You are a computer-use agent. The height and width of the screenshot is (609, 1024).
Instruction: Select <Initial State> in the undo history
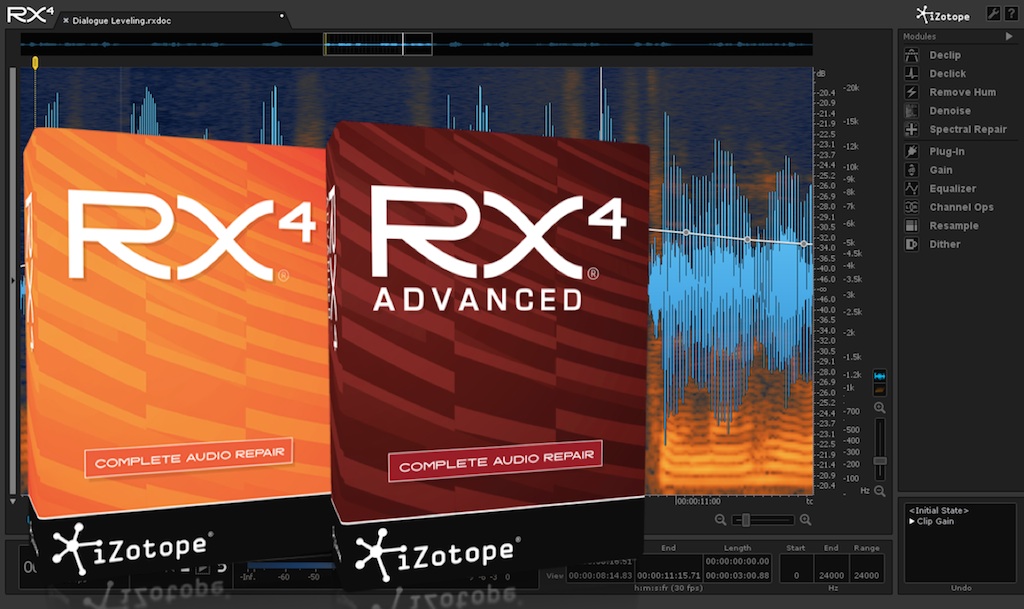pyautogui.click(x=940, y=509)
